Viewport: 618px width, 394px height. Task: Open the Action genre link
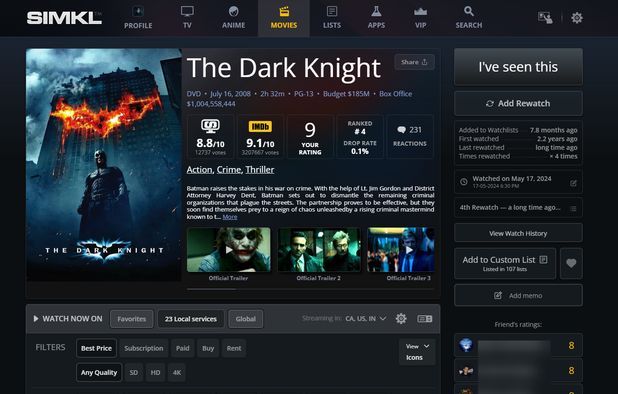point(199,170)
